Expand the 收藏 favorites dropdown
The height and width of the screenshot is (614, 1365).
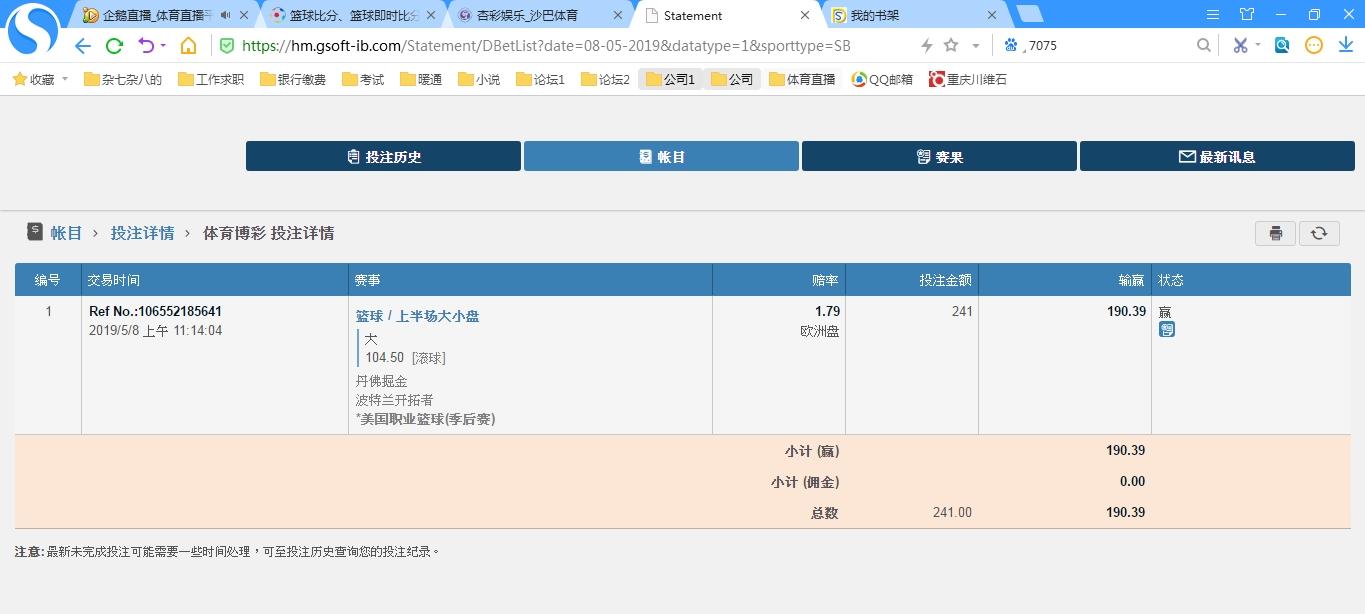click(x=65, y=79)
